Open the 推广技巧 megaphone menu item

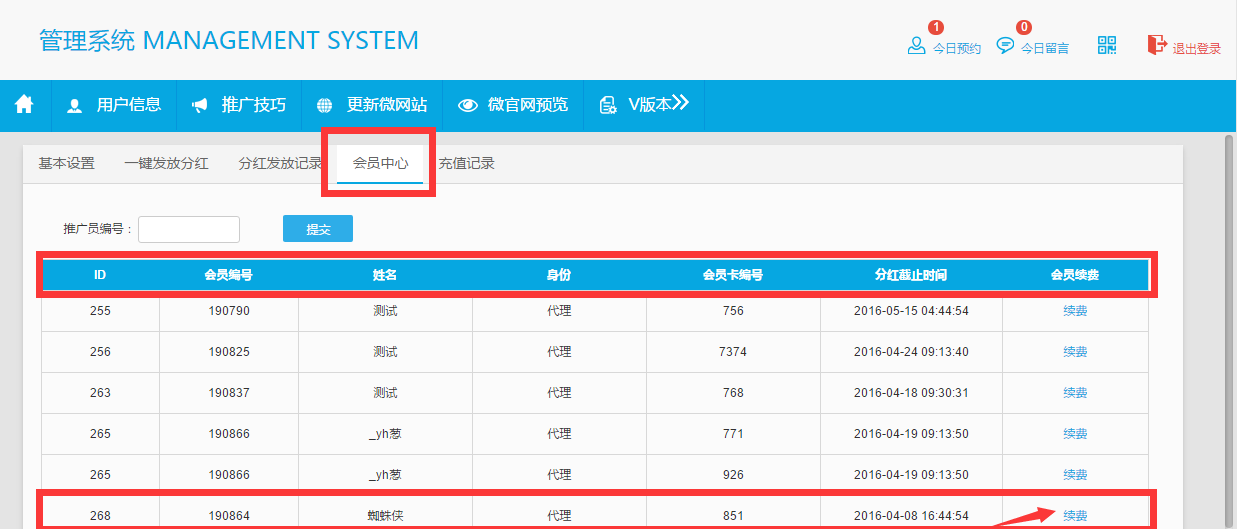tap(239, 105)
